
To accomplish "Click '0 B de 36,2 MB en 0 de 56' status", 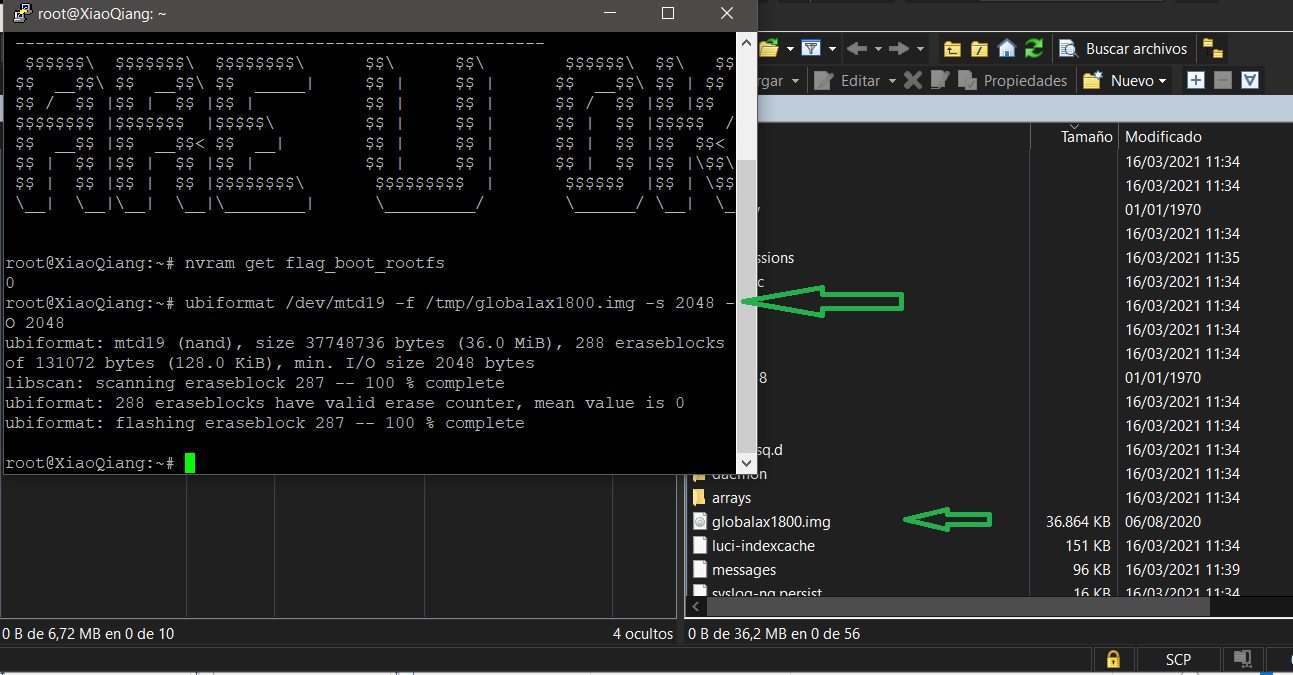I will pyautogui.click(x=774, y=633).
